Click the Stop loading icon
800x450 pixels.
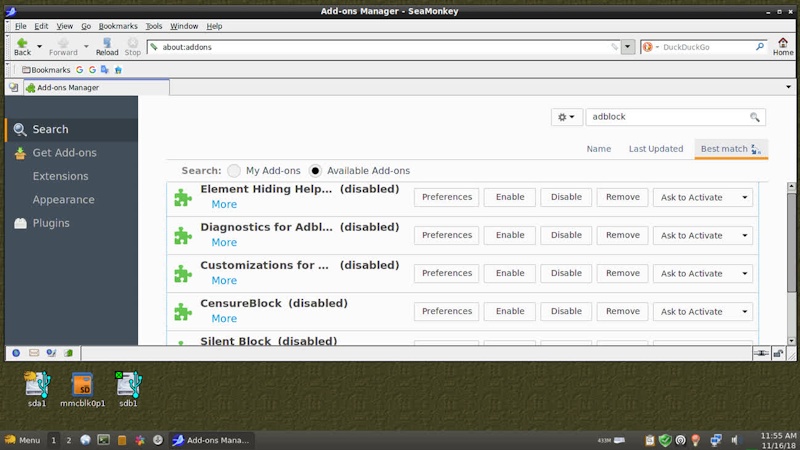pos(133,46)
